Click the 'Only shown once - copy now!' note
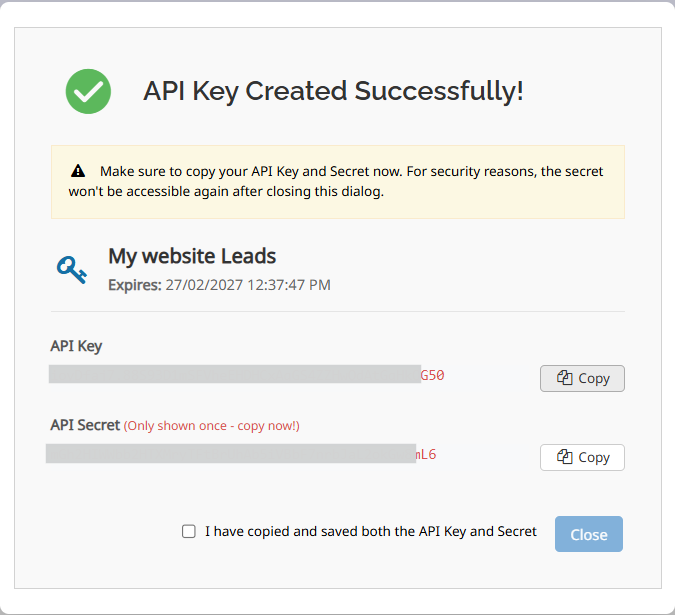The image size is (675, 615). [212, 426]
